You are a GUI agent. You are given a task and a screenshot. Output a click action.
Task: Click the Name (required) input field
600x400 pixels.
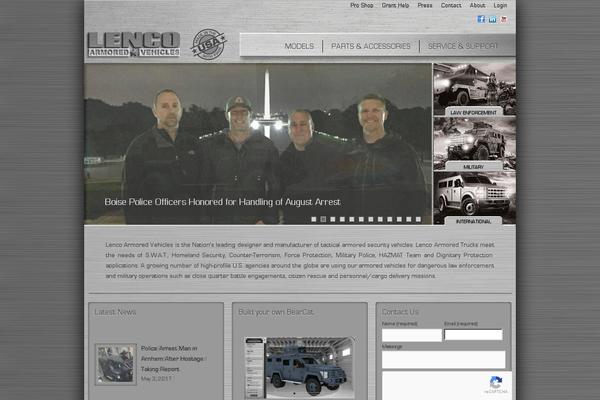coord(412,335)
